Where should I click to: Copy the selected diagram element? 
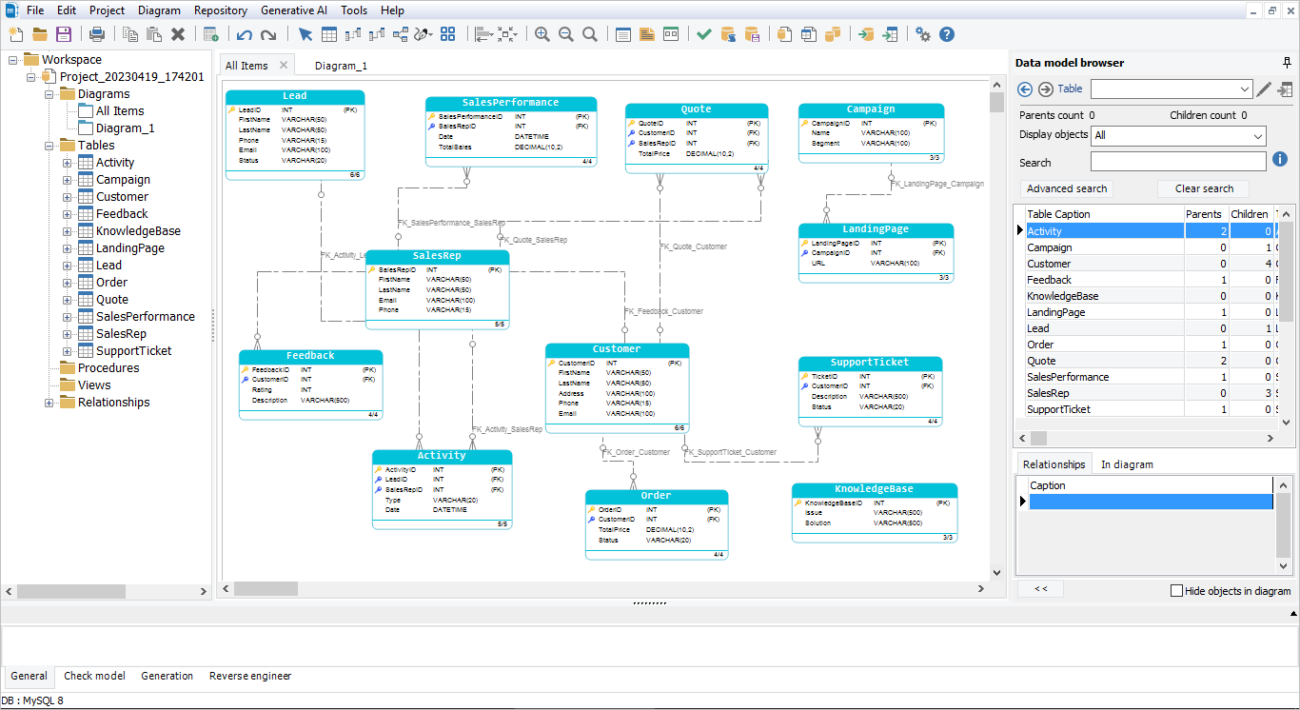click(x=131, y=33)
